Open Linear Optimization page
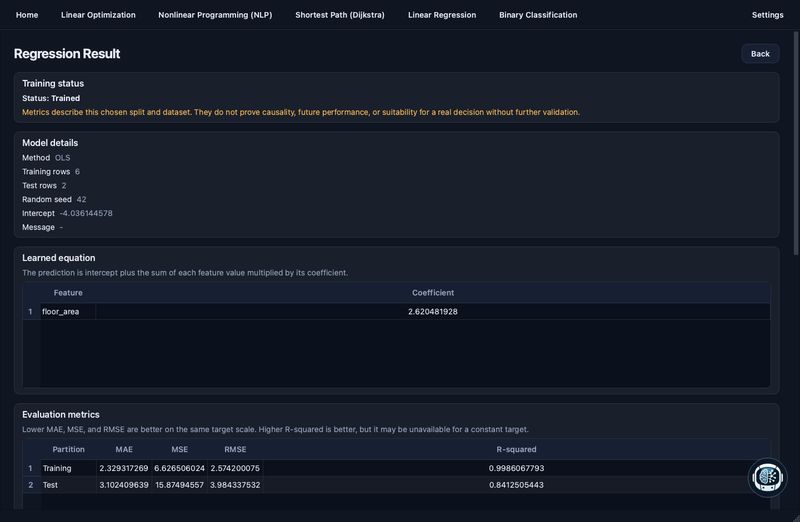 [x=98, y=15]
